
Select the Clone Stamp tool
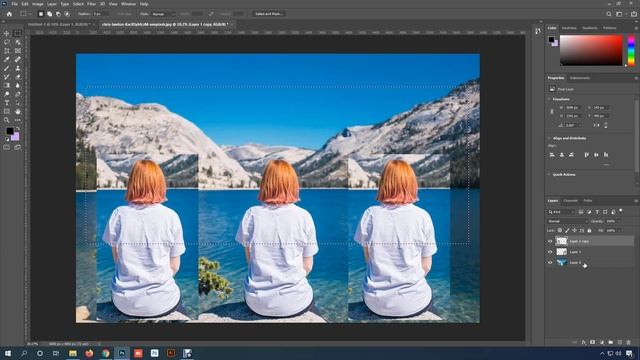18,68
